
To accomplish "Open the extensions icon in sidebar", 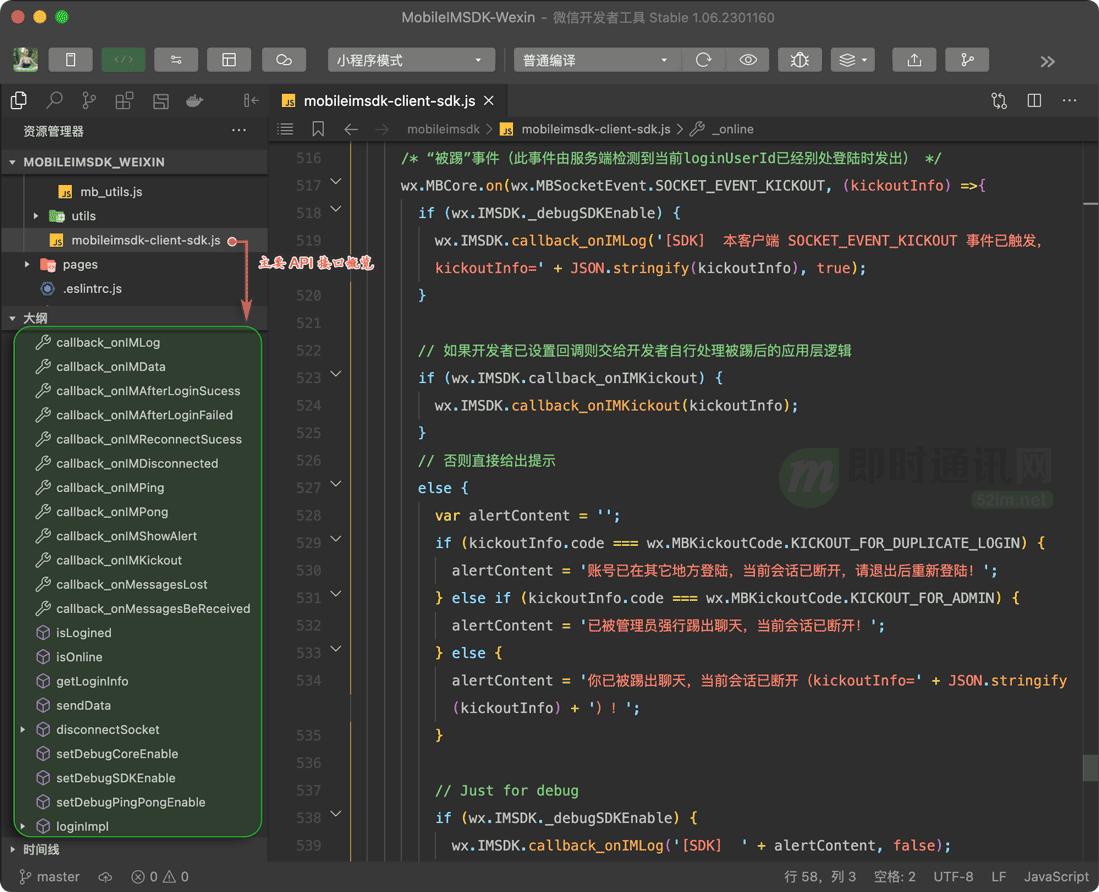I will [124, 100].
